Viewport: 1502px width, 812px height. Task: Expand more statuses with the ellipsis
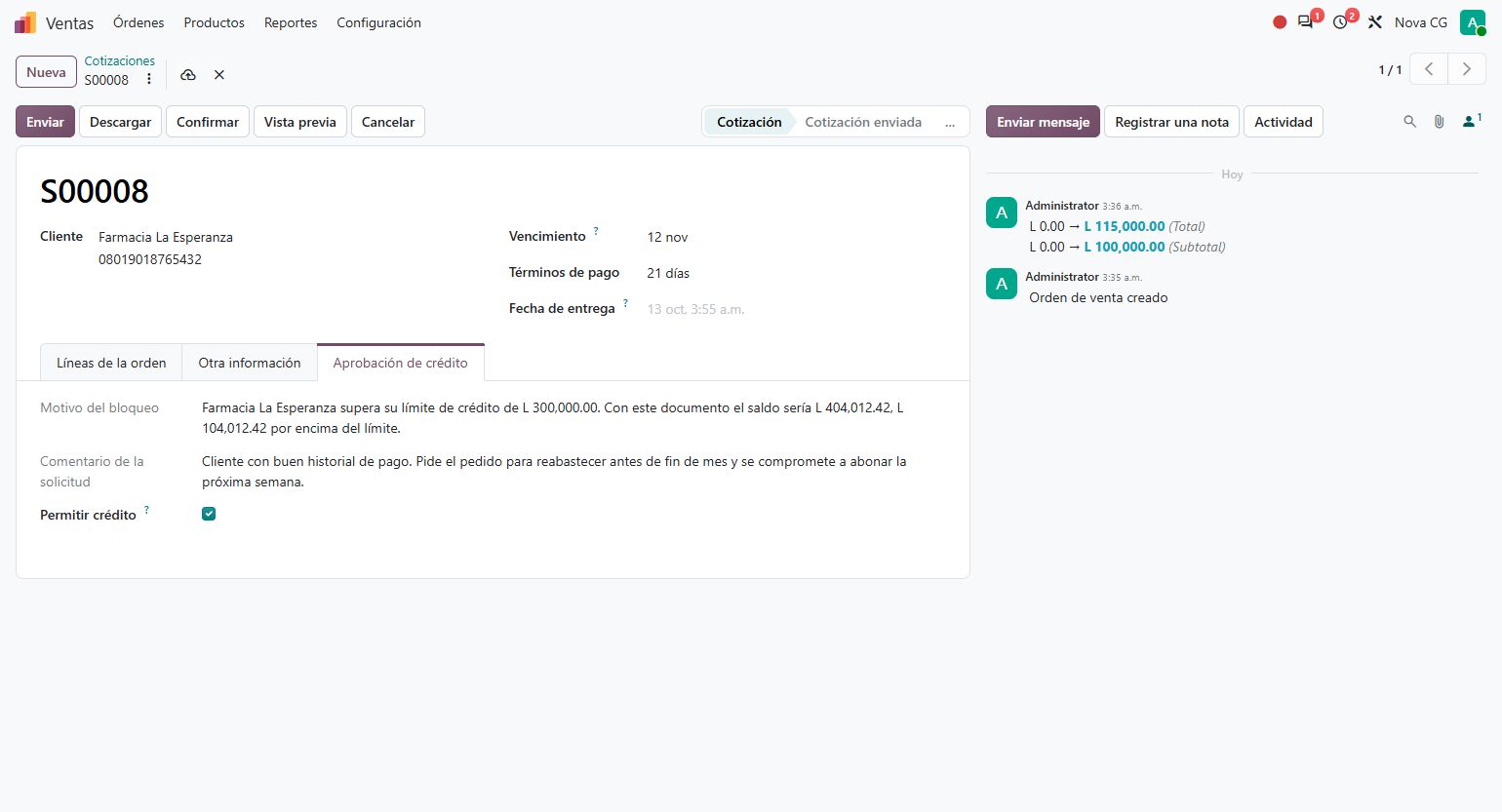950,123
